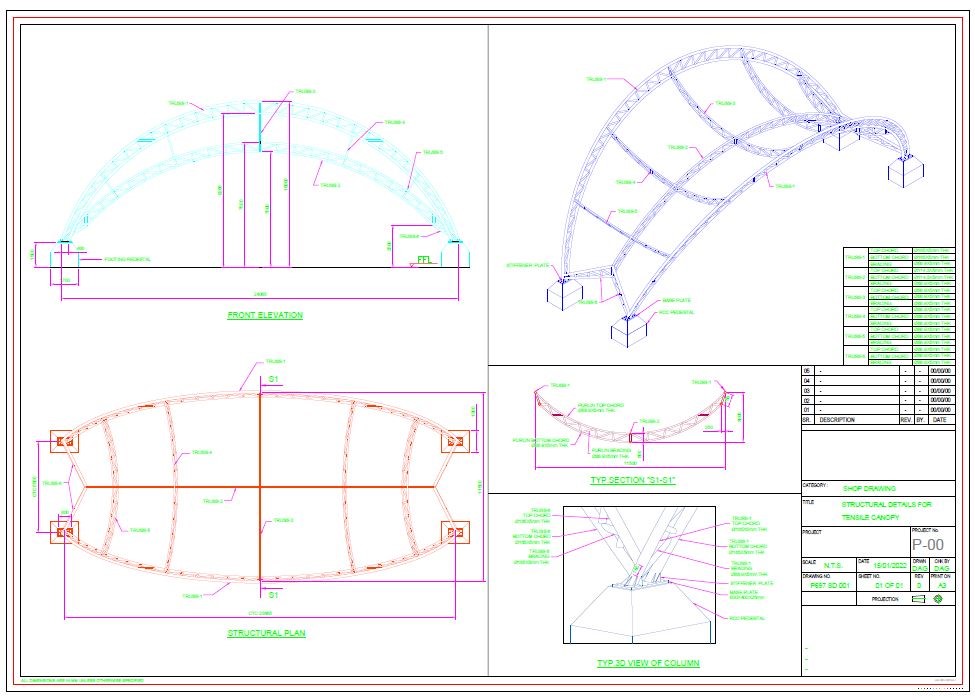This screenshot has height=700, width=975.
Task: Click the A3 print size value
Action: 942,585
